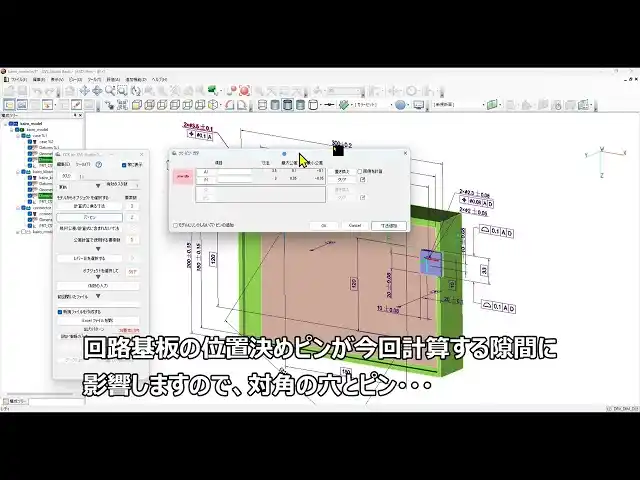The image size is (640, 480).
Task: Click the home view icon
Action: (70, 91)
